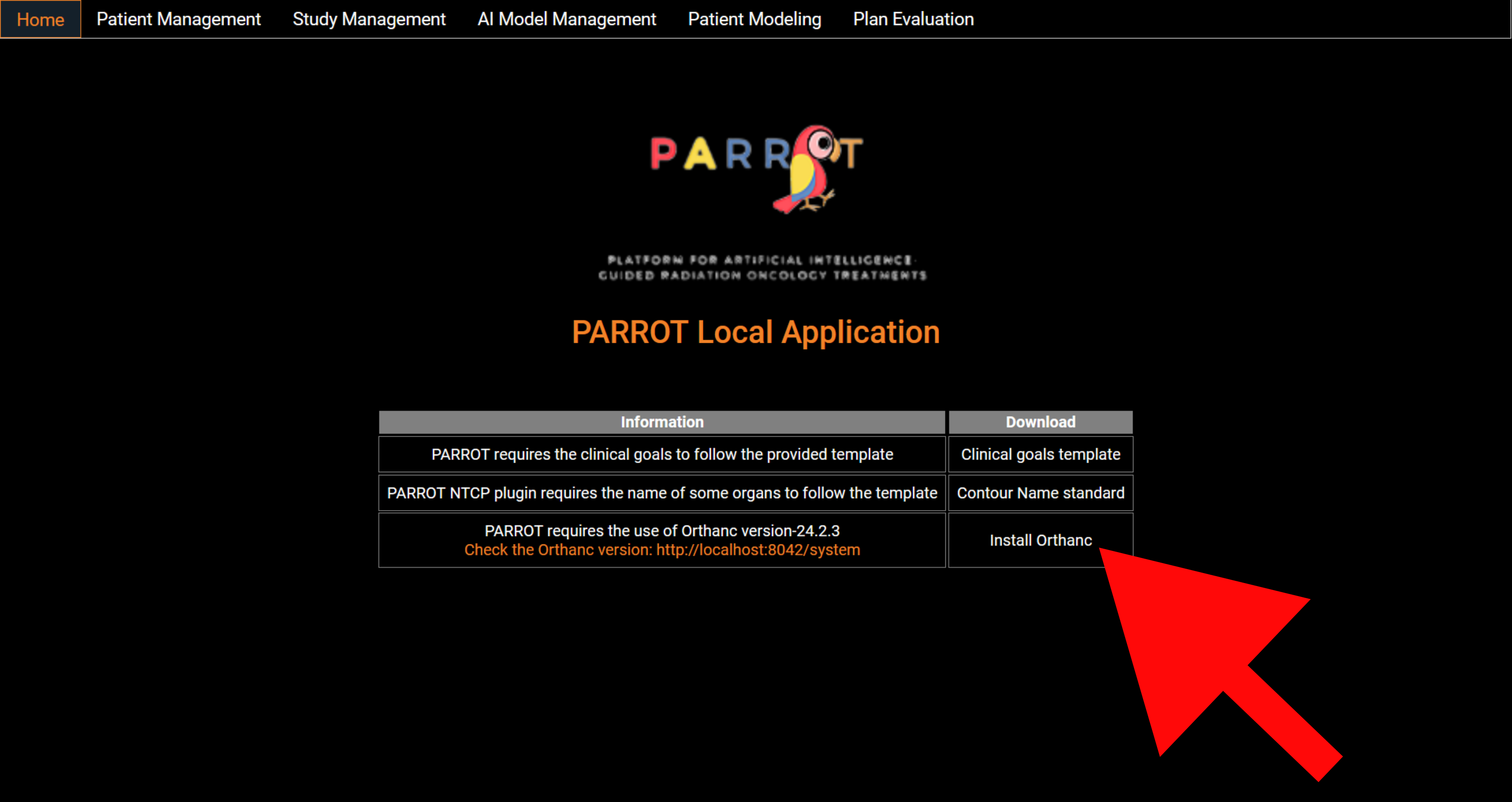Select the NTCP plugin organ names text
This screenshot has height=802, width=1512.
(x=662, y=493)
